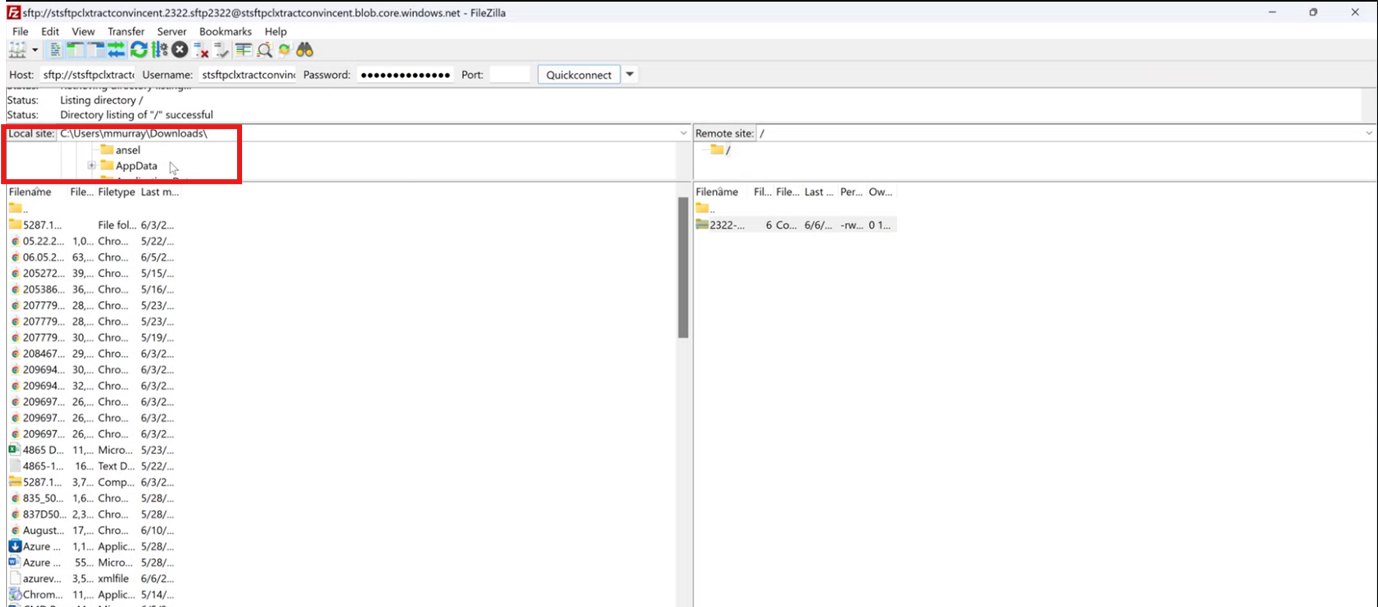Cancel current operation with black X icon
This screenshot has width=1378, height=607.
point(179,49)
